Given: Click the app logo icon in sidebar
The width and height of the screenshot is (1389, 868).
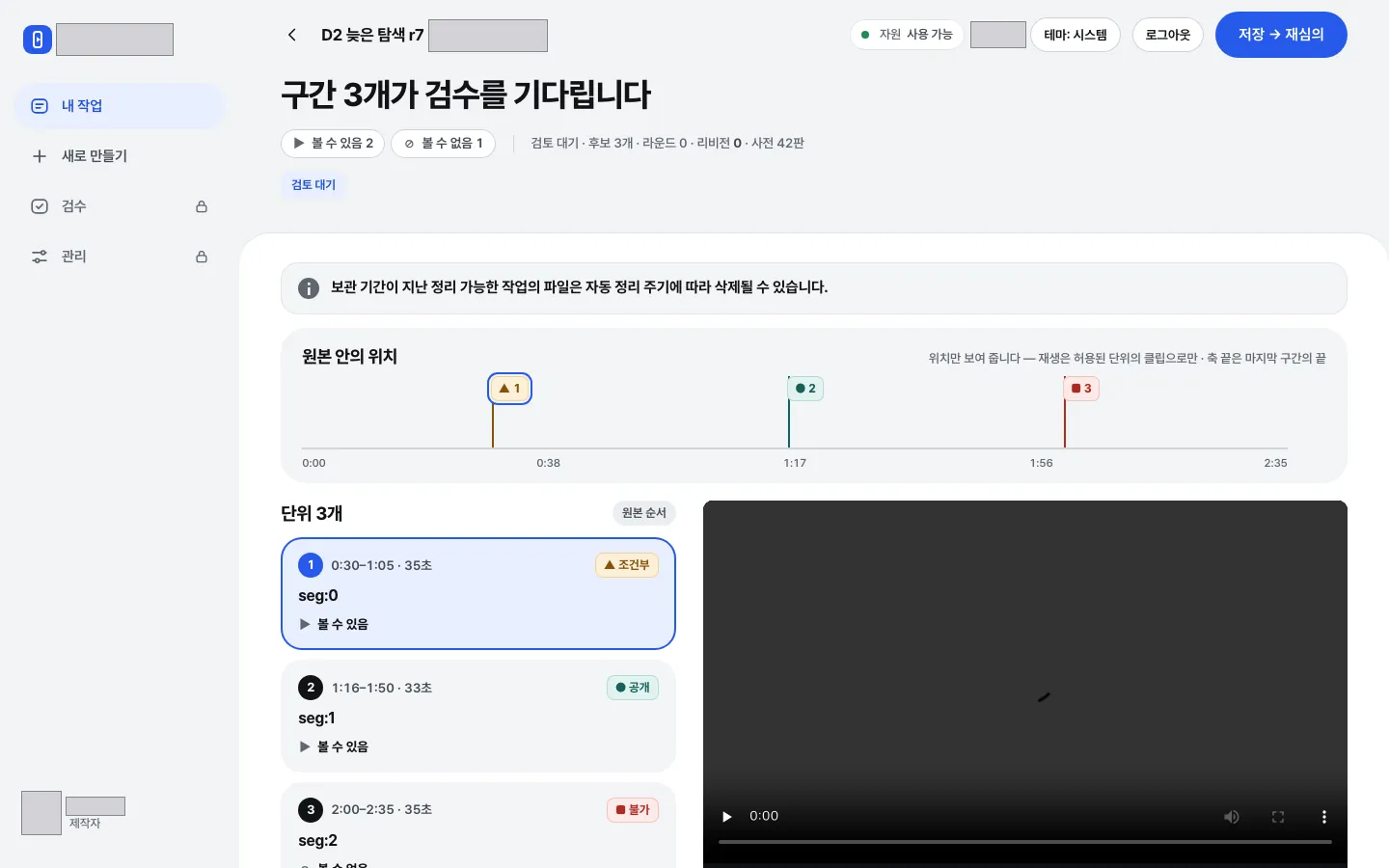Looking at the screenshot, I should [x=38, y=40].
